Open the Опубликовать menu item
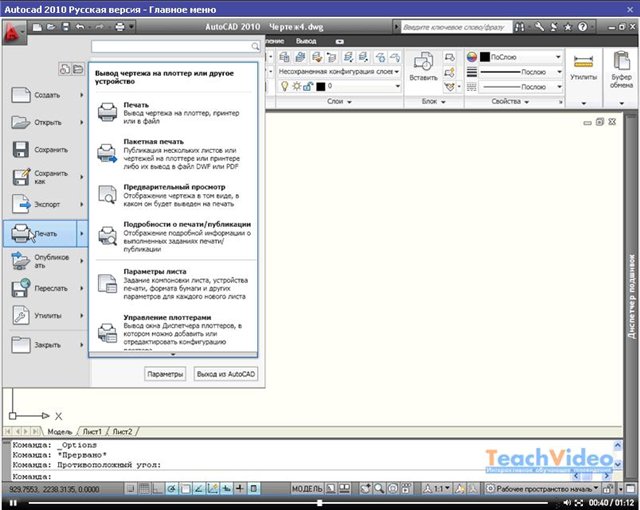The width and height of the screenshot is (640, 510). click(x=46, y=261)
